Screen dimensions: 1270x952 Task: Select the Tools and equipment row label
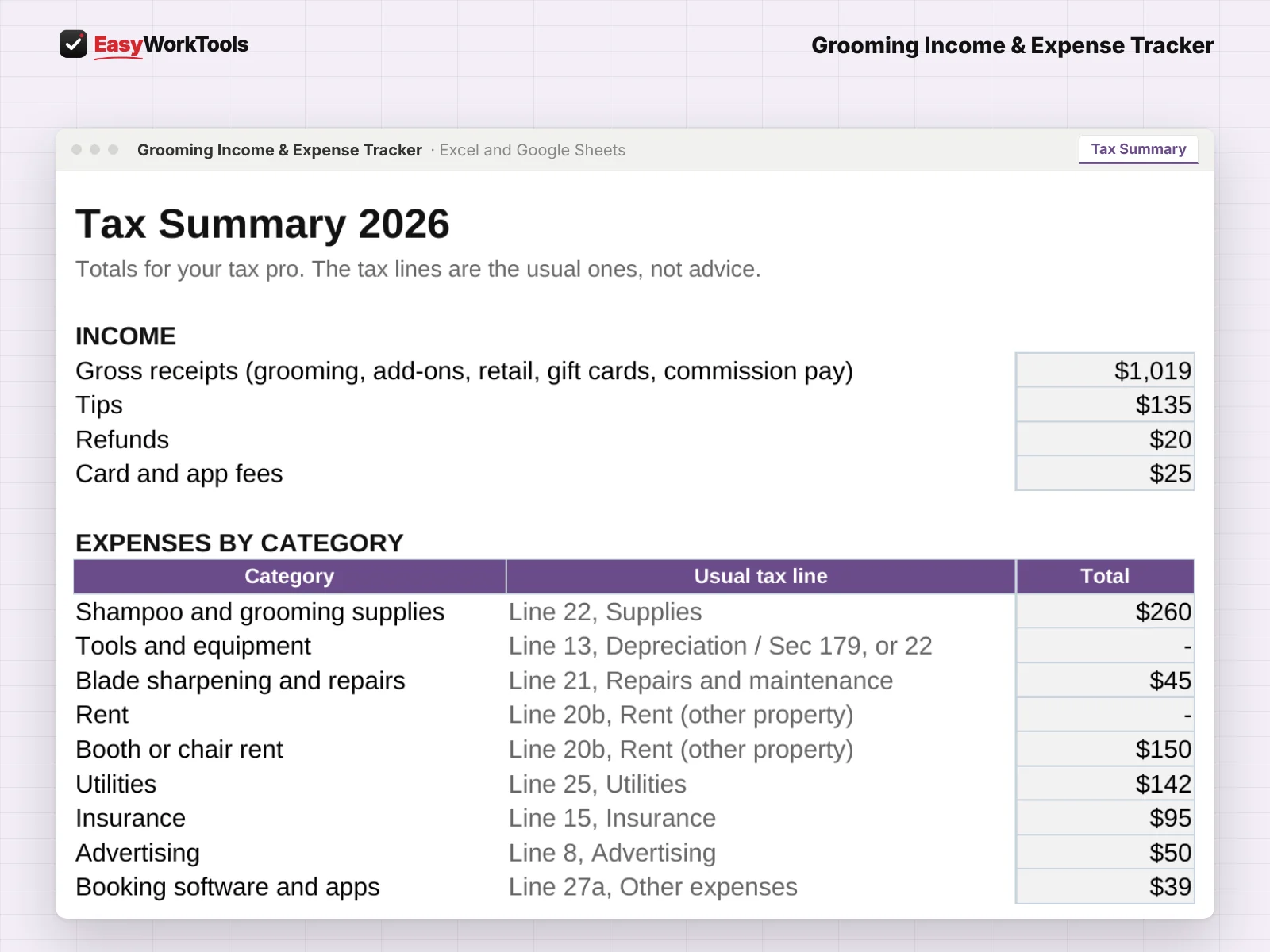(x=194, y=647)
